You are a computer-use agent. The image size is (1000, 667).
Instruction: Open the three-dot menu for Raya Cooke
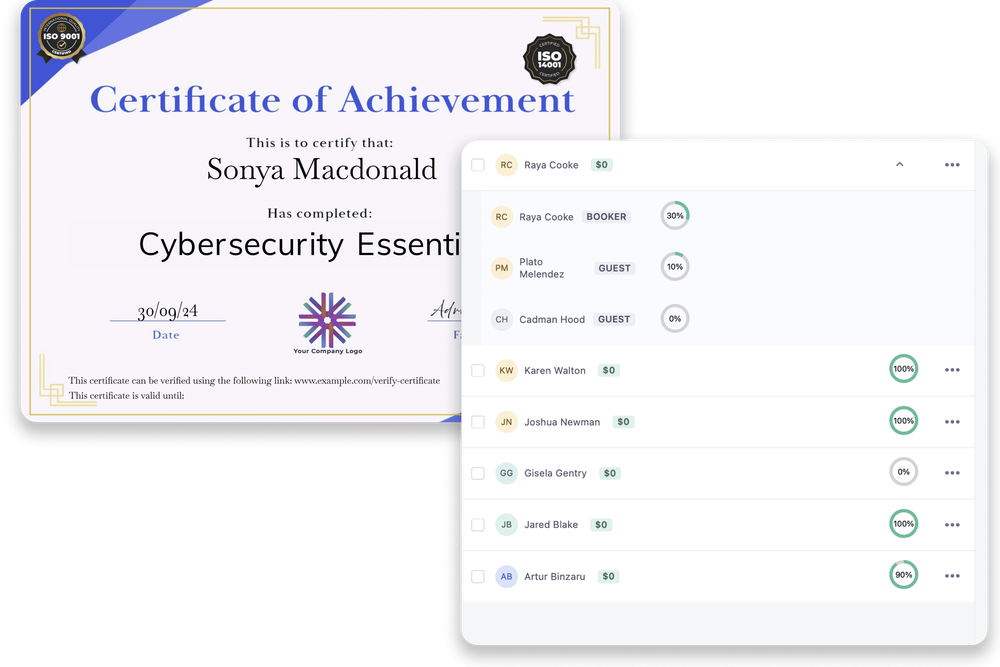click(952, 165)
